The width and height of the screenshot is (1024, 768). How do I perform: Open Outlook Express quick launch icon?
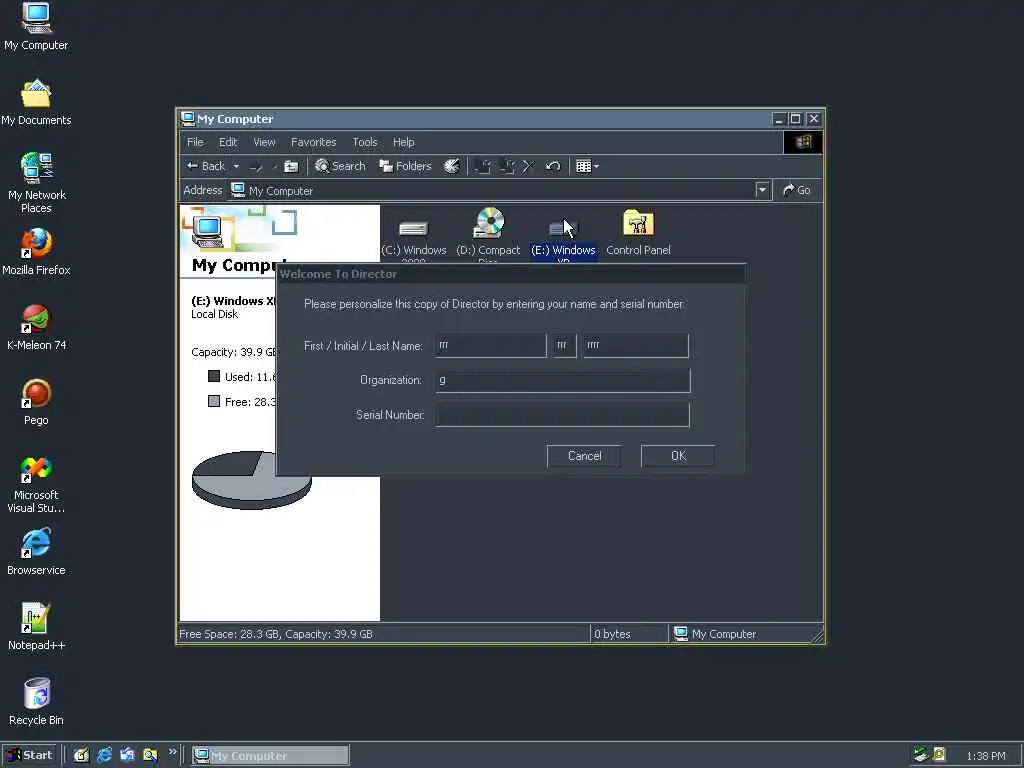(127, 756)
